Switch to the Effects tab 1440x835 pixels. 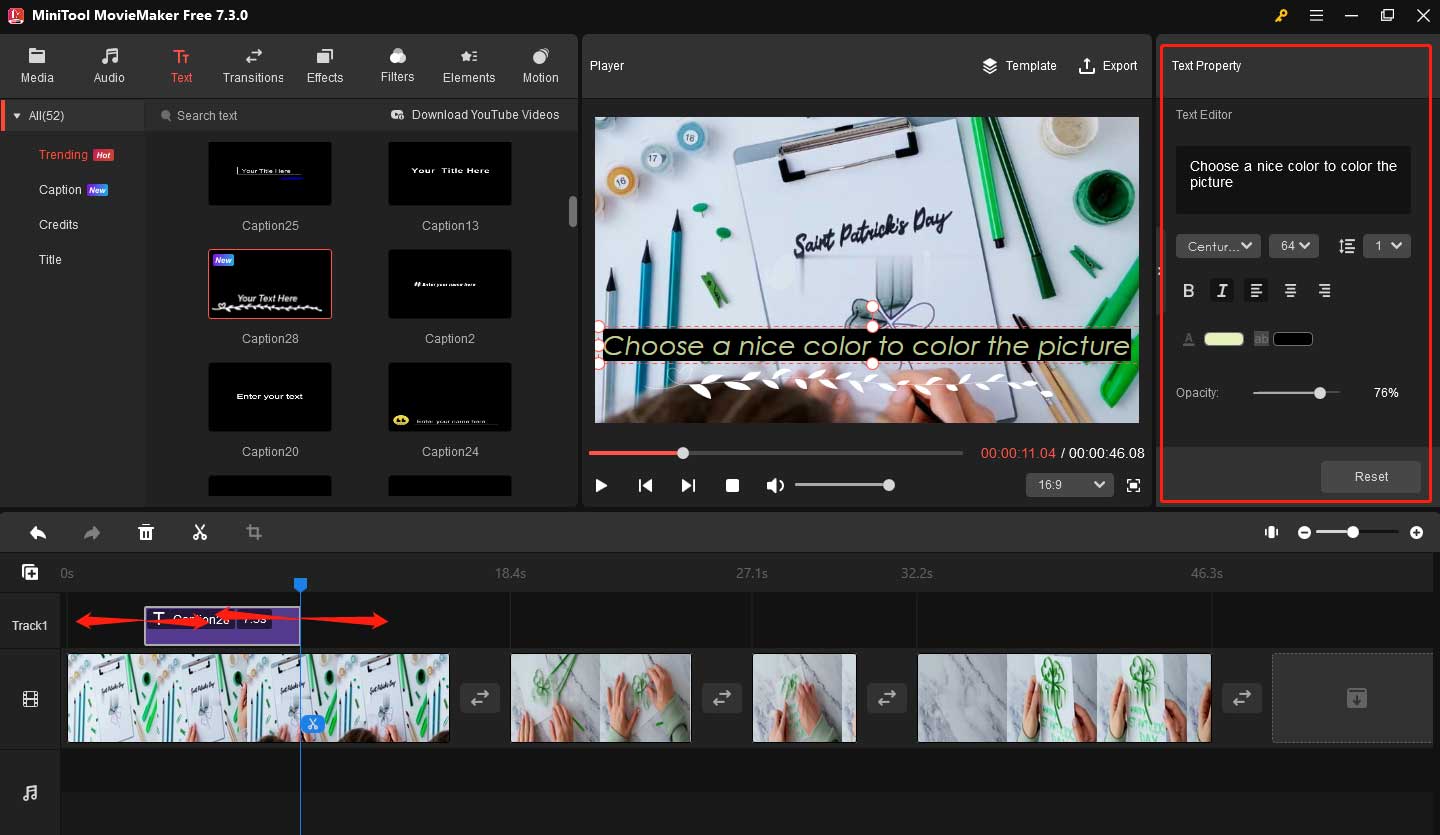click(x=325, y=66)
